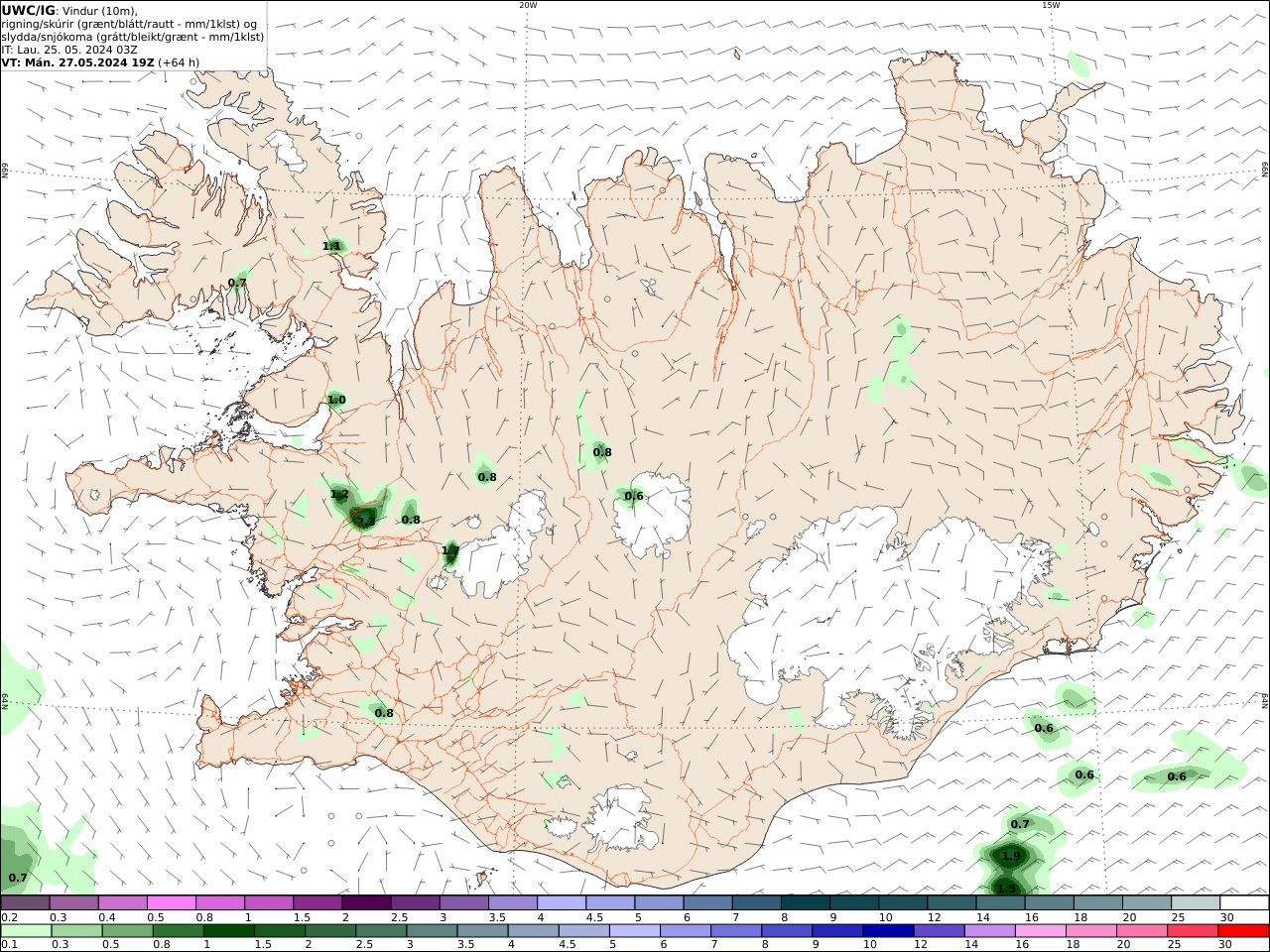The height and width of the screenshot is (952, 1270).
Task: Click the 0.2 label in snow legend
Action: pyautogui.click(x=9, y=917)
